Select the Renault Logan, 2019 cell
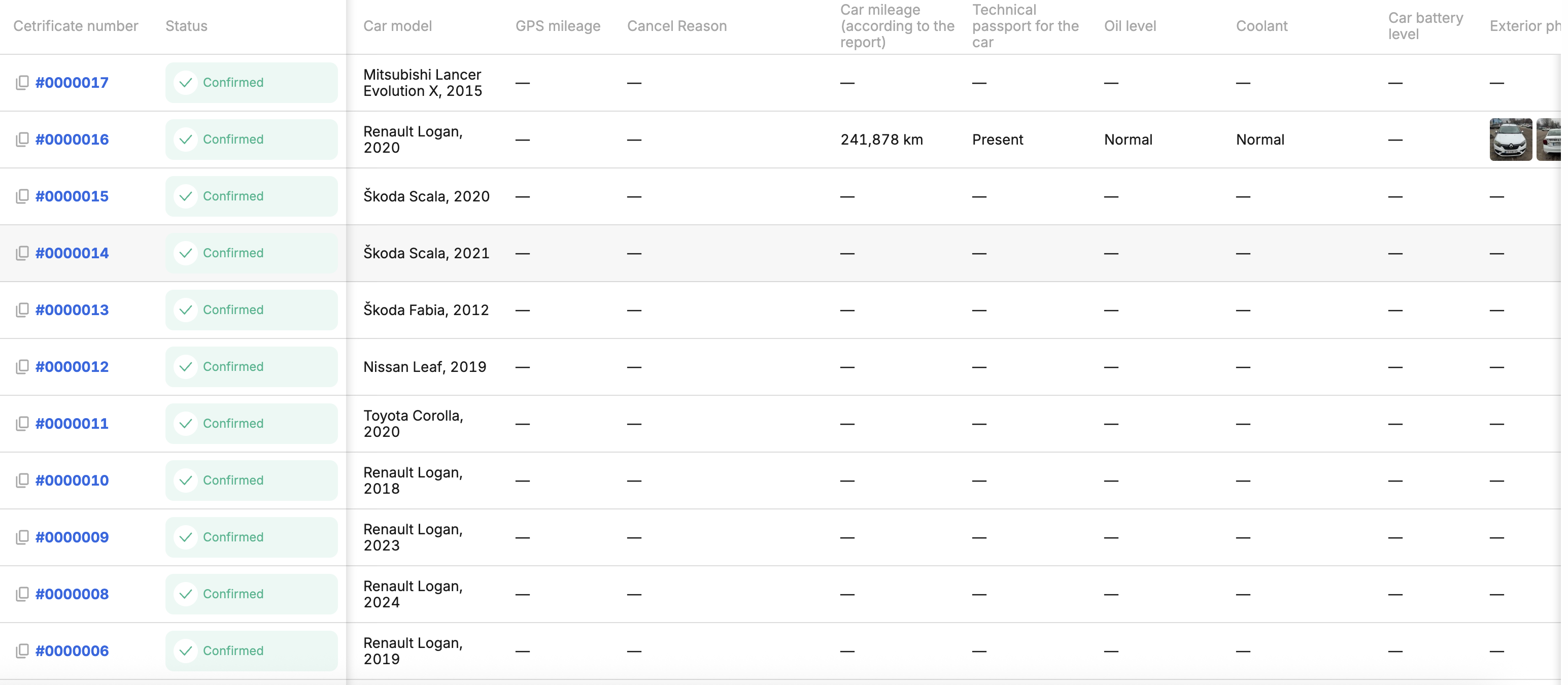 413,651
